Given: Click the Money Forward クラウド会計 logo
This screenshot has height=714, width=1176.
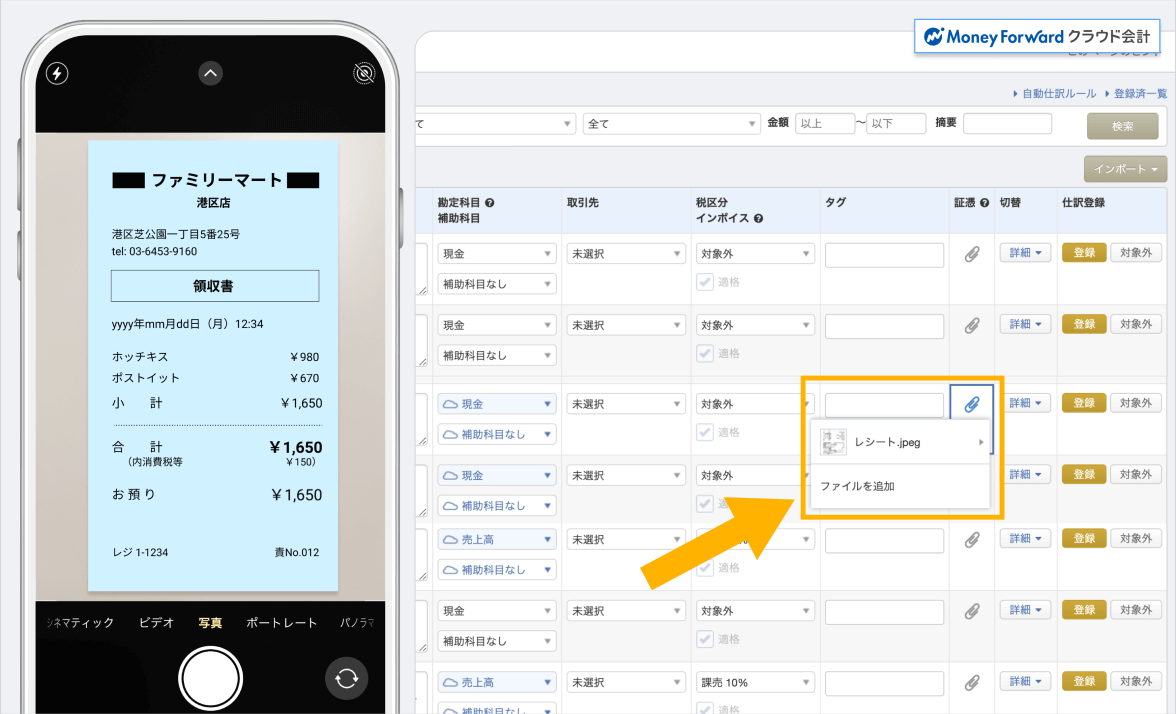Looking at the screenshot, I should [1036, 36].
